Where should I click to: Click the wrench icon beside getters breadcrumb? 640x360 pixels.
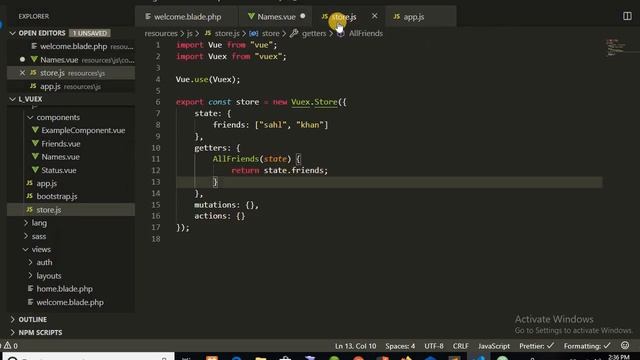tap(294, 33)
